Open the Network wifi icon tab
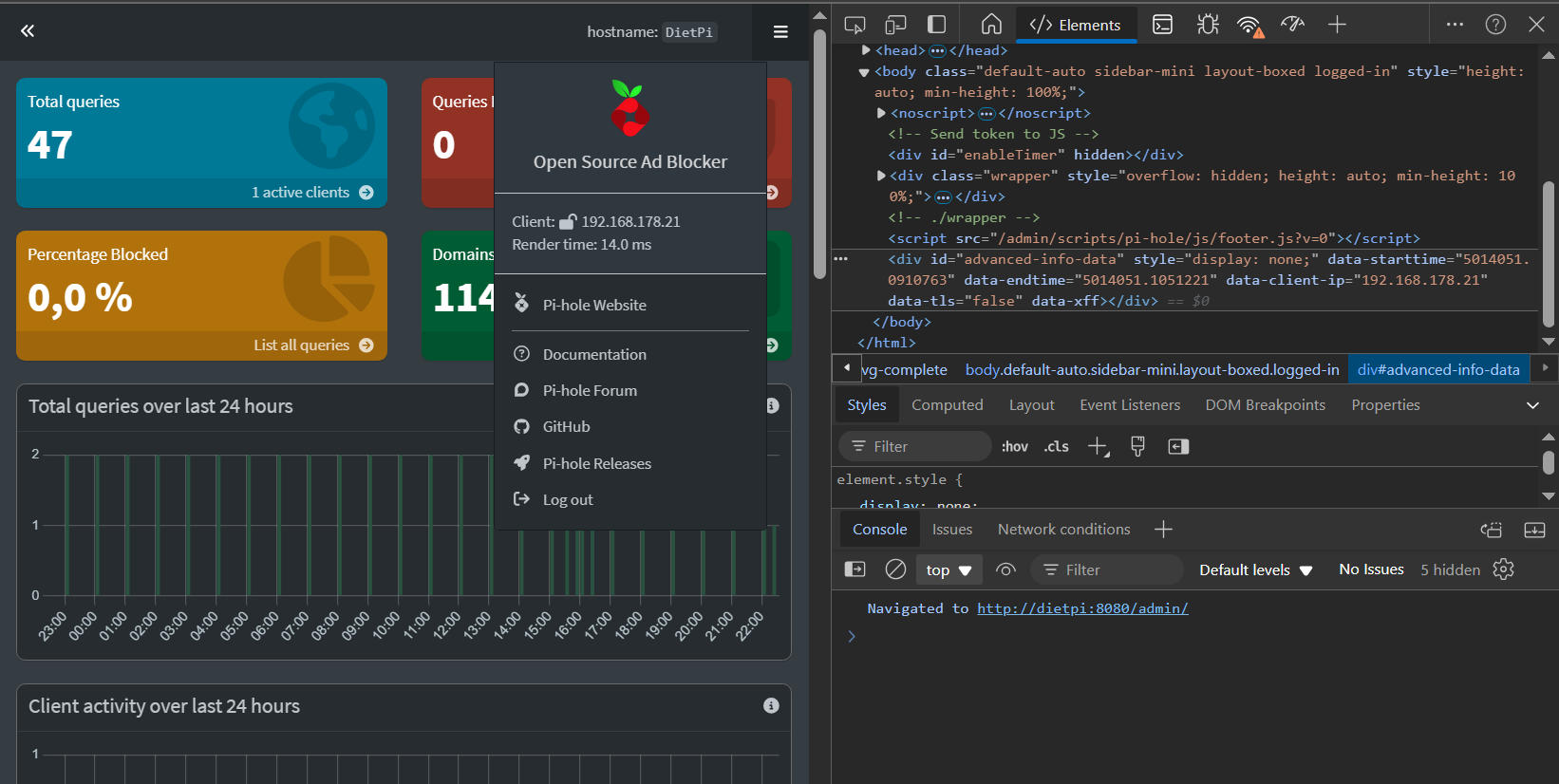 pyautogui.click(x=1249, y=25)
